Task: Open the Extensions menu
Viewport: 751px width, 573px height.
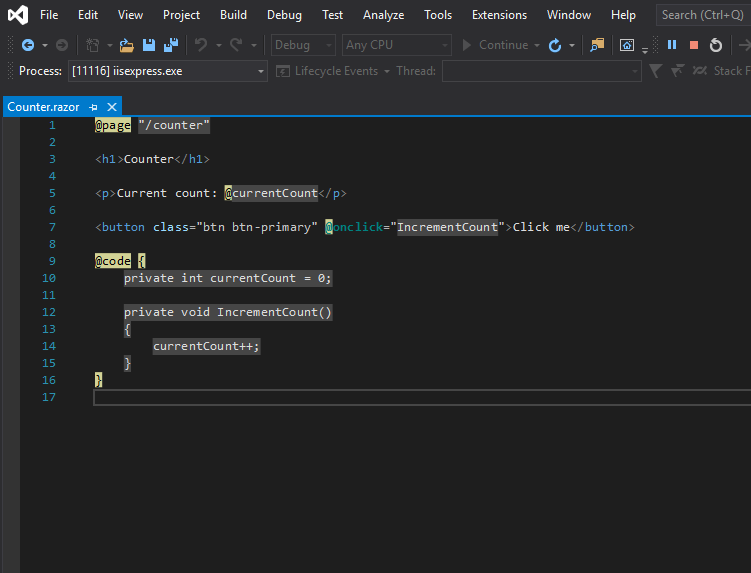Action: click(499, 15)
